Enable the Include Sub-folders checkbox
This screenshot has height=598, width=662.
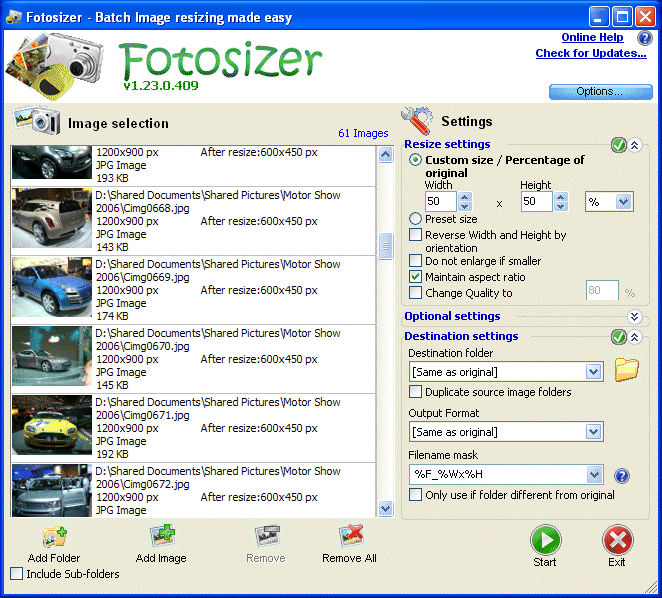pyautogui.click(x=17, y=574)
